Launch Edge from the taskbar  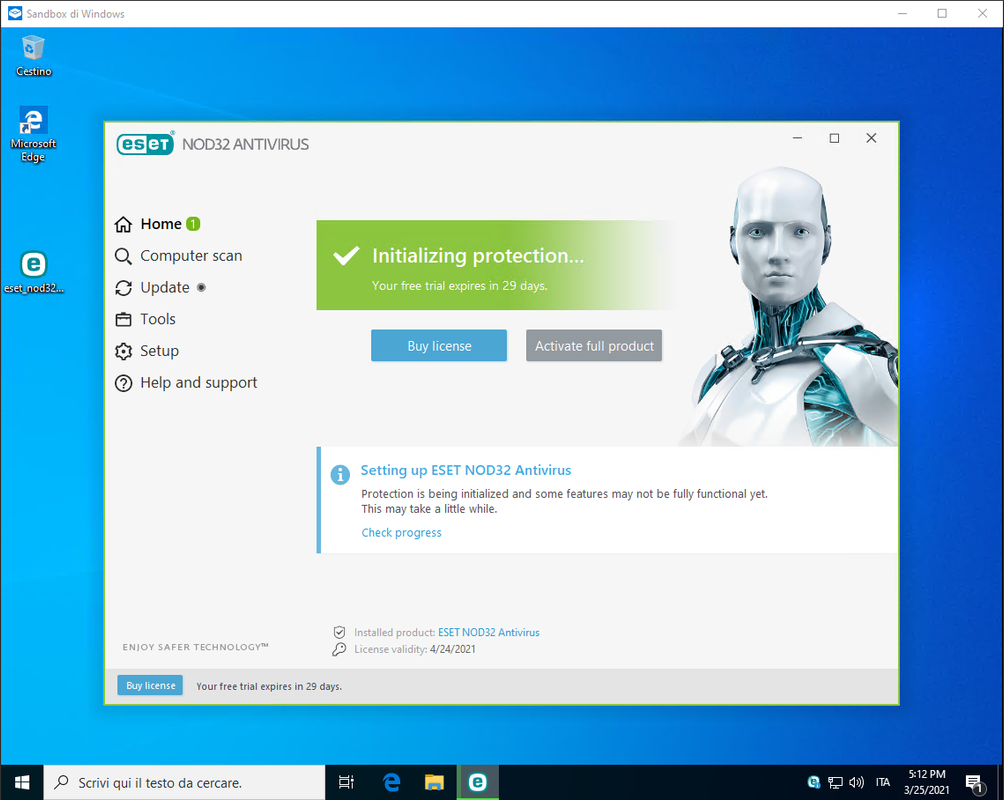coord(391,782)
